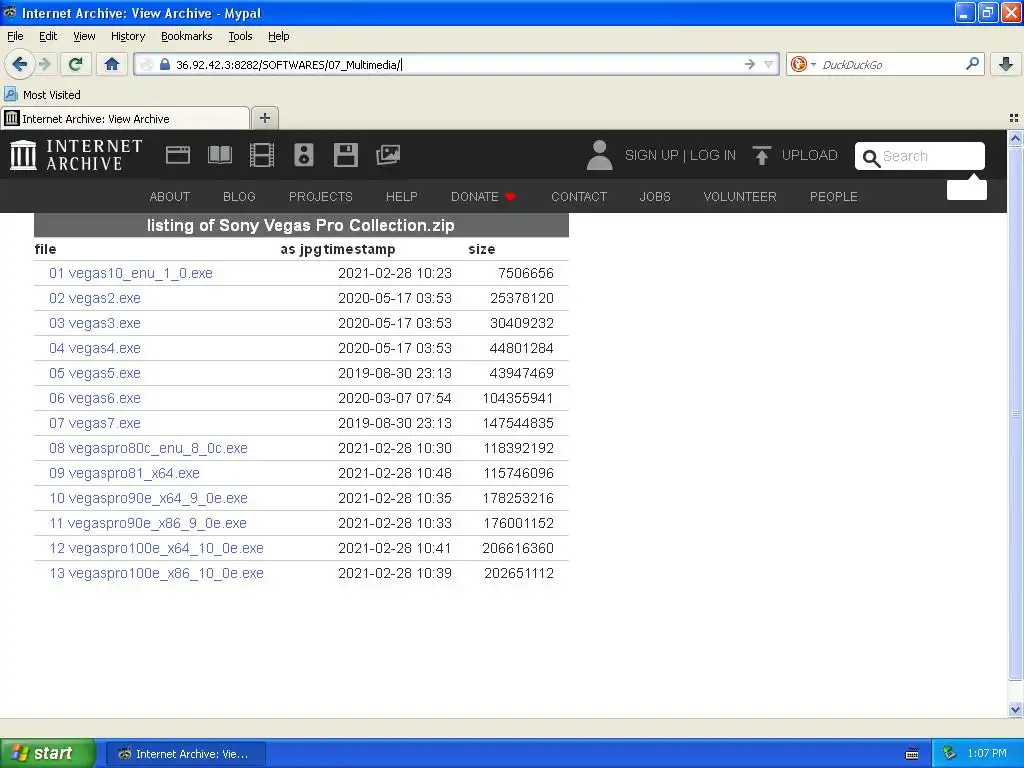Viewport: 1024px width, 768px height.
Task: Open file 12 vegaspro100e_x64_10_0e.exe
Action: 156,548
